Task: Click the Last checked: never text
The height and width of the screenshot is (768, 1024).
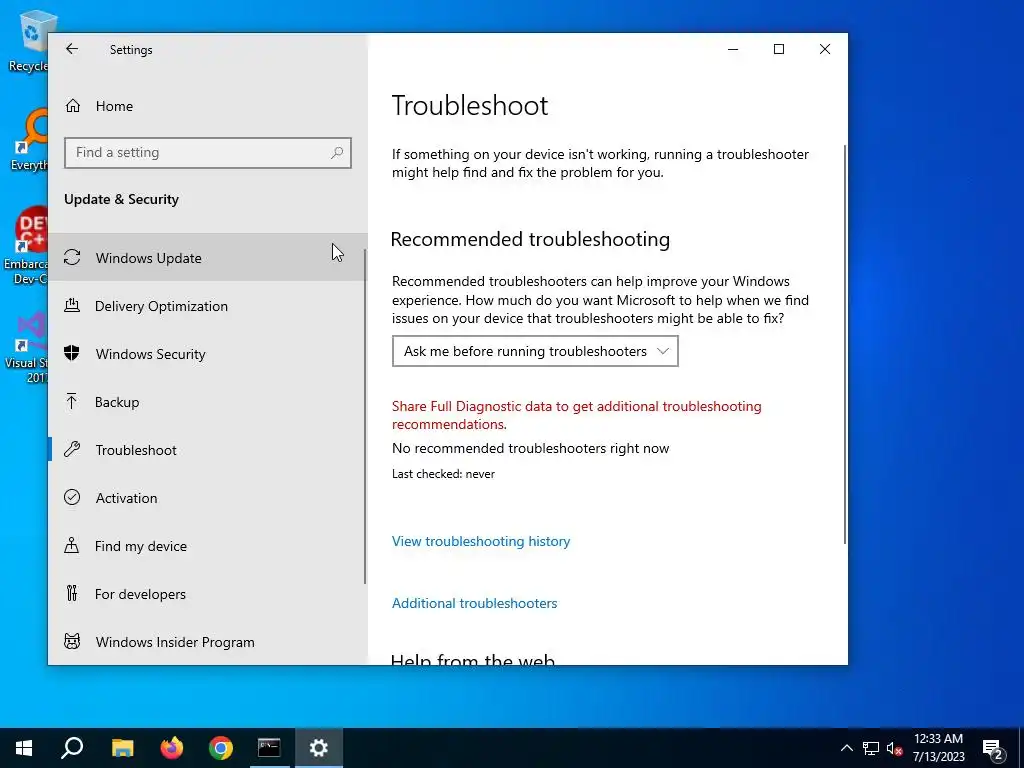Action: coord(443,474)
